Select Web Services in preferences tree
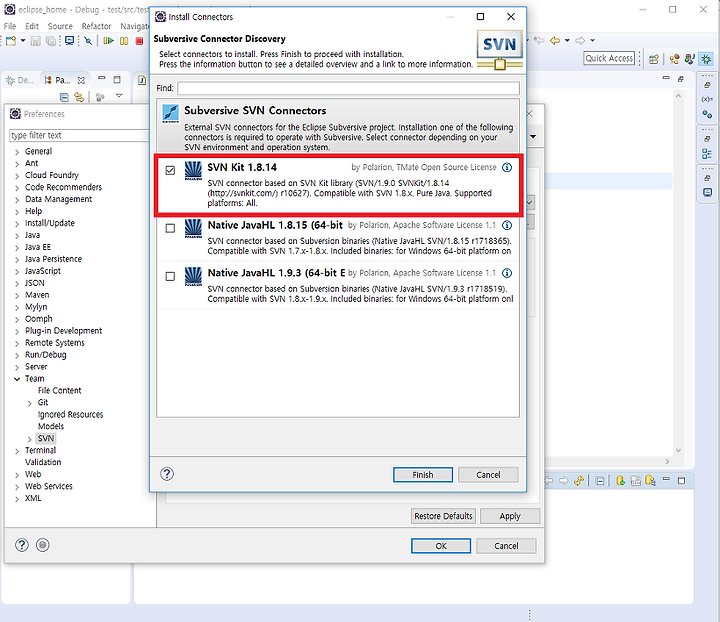Image resolution: width=720 pixels, height=622 pixels. (x=49, y=486)
